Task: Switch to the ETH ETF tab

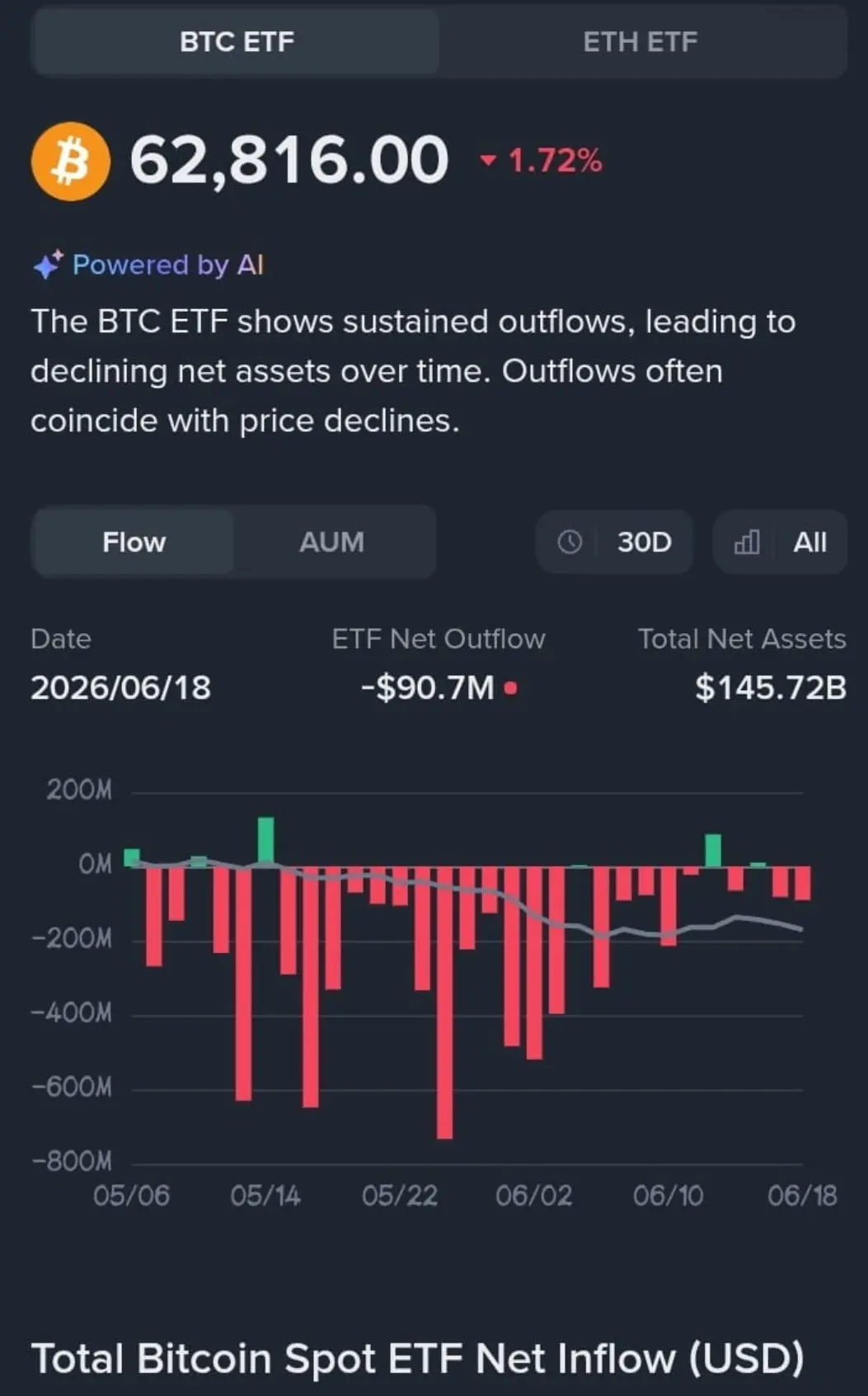Action: 640,42
